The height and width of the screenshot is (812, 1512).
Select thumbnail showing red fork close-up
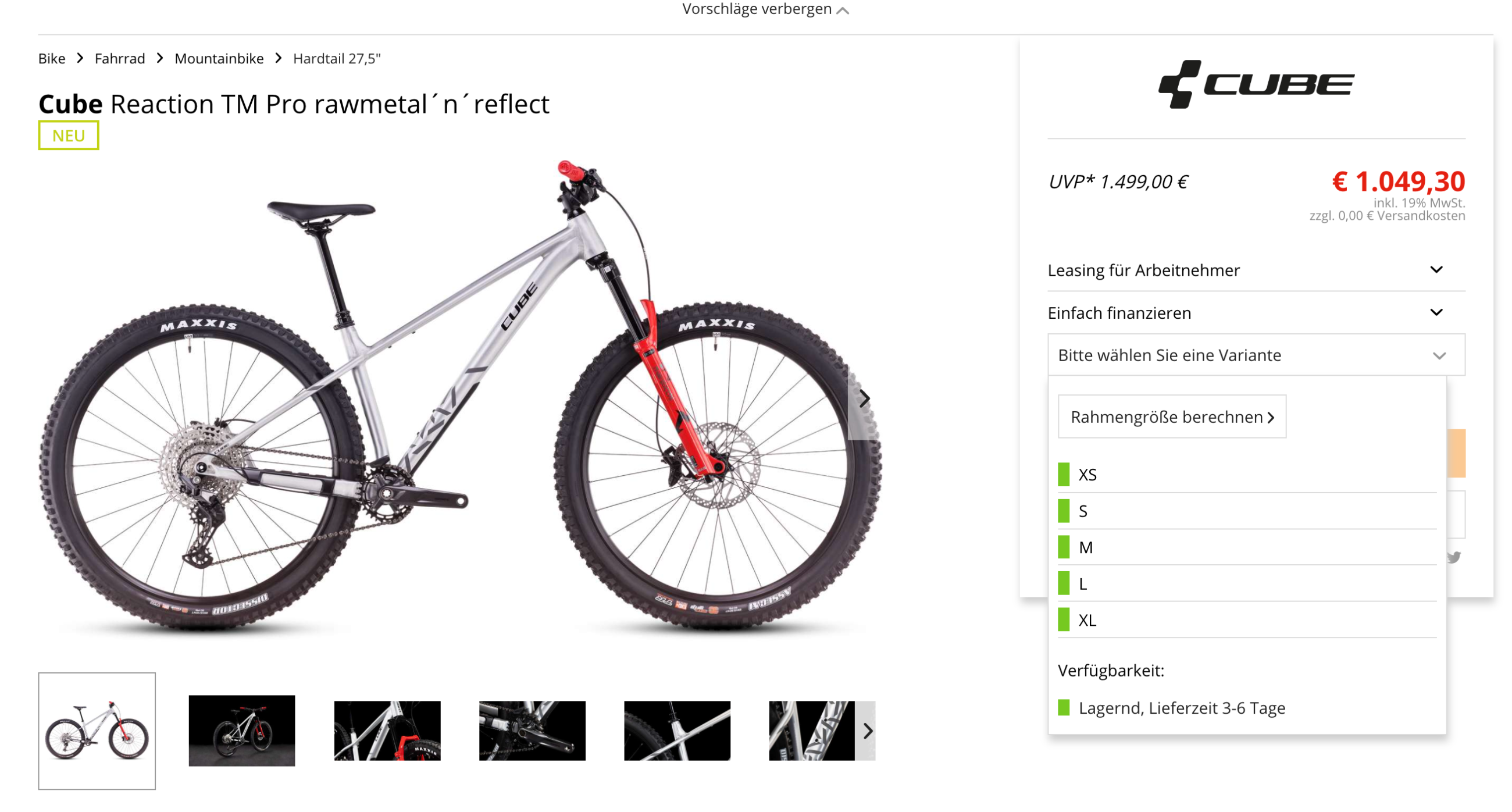click(x=387, y=731)
